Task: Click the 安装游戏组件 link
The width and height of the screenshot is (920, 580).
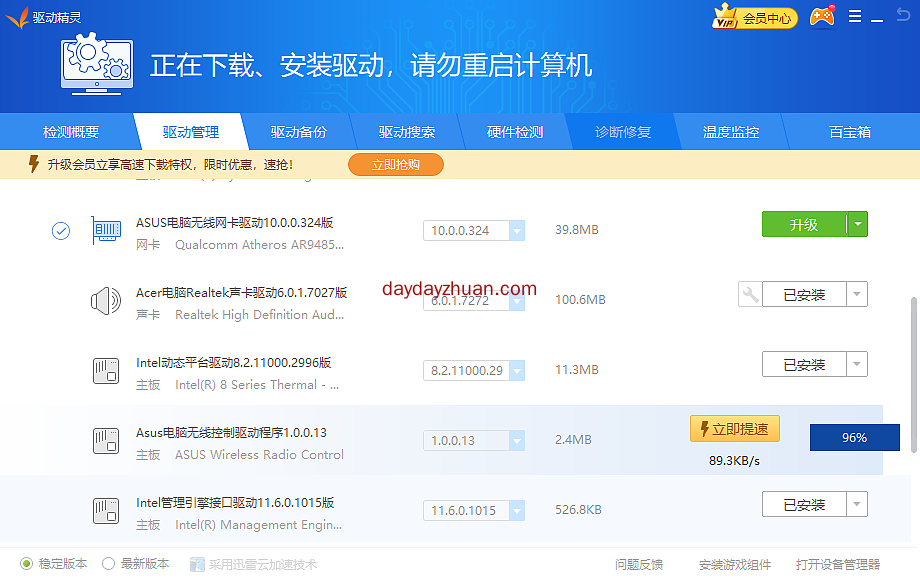Action: point(735,564)
